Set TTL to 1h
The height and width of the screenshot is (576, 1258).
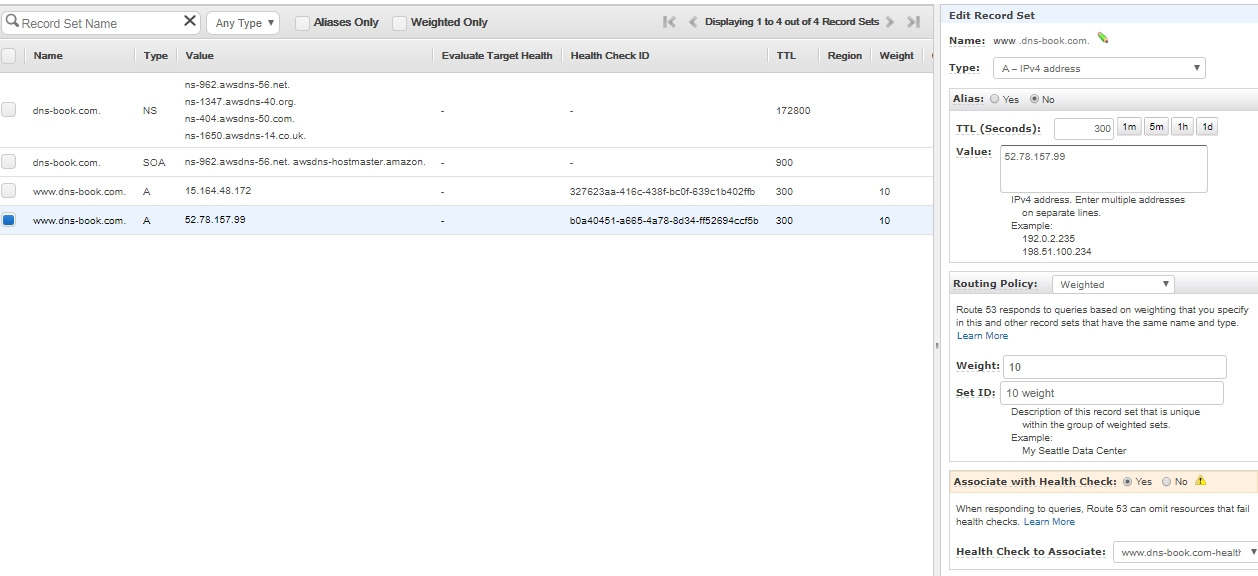pyautogui.click(x=1182, y=127)
